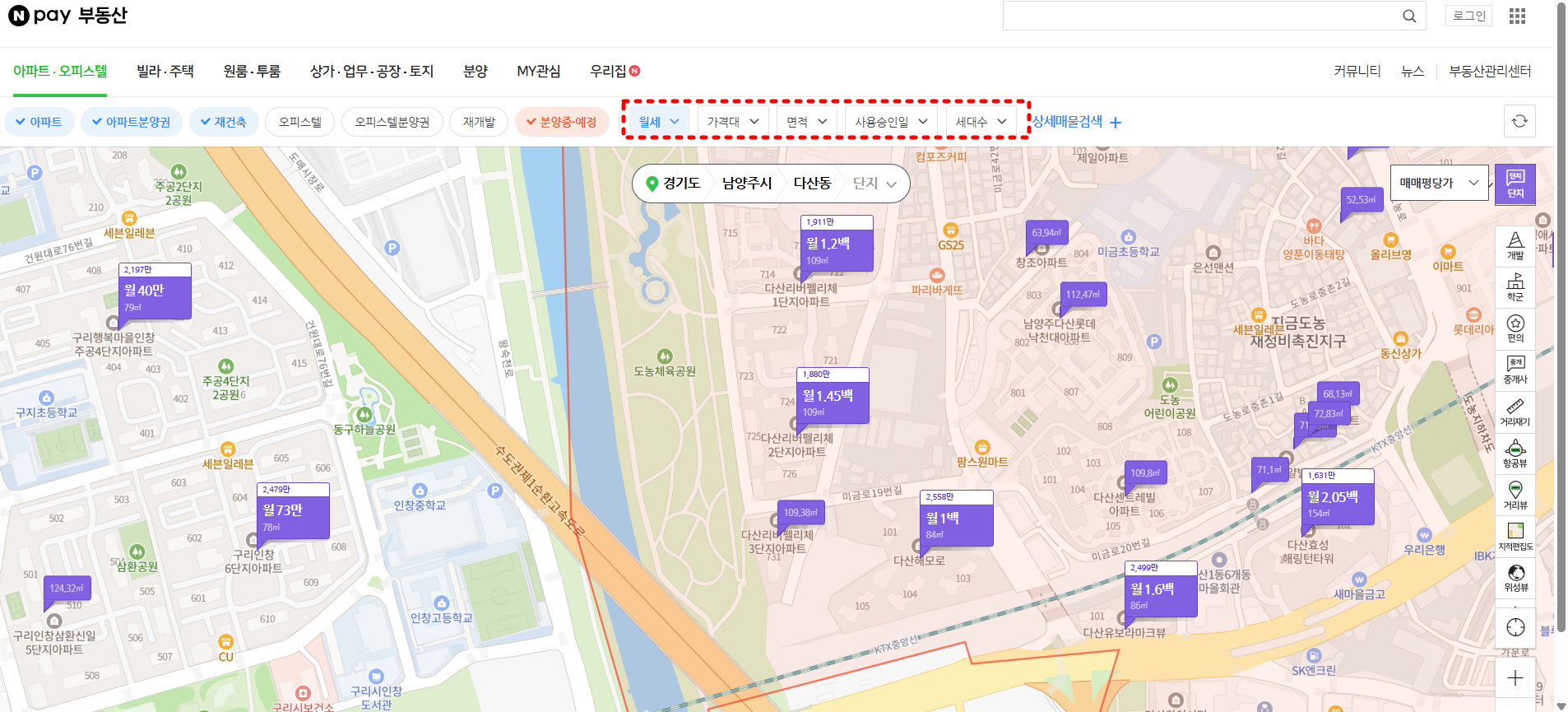Click the 상세매물검색 link
The image size is (1568, 712).
pyautogui.click(x=1067, y=122)
